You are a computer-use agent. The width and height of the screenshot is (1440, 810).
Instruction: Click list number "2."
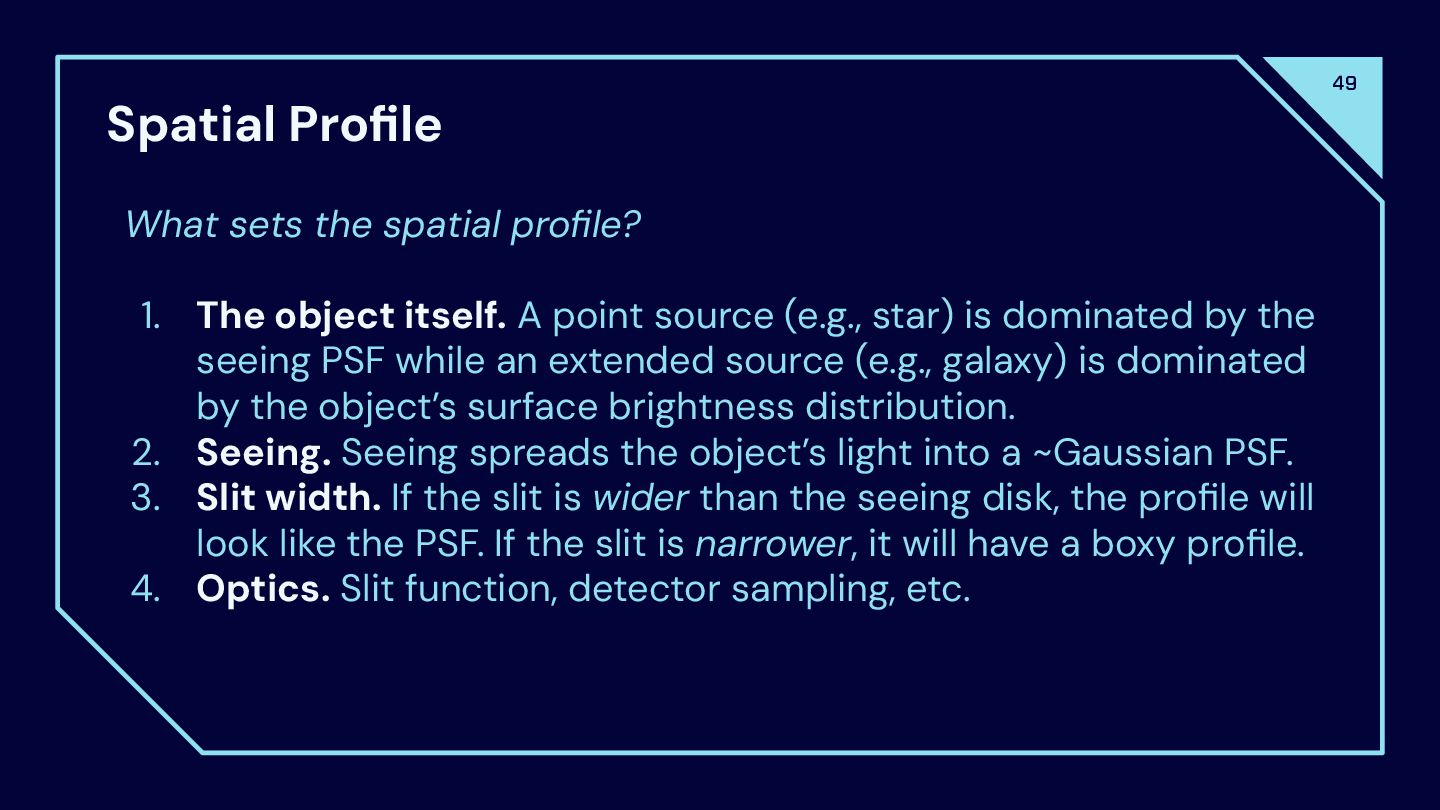[146, 453]
